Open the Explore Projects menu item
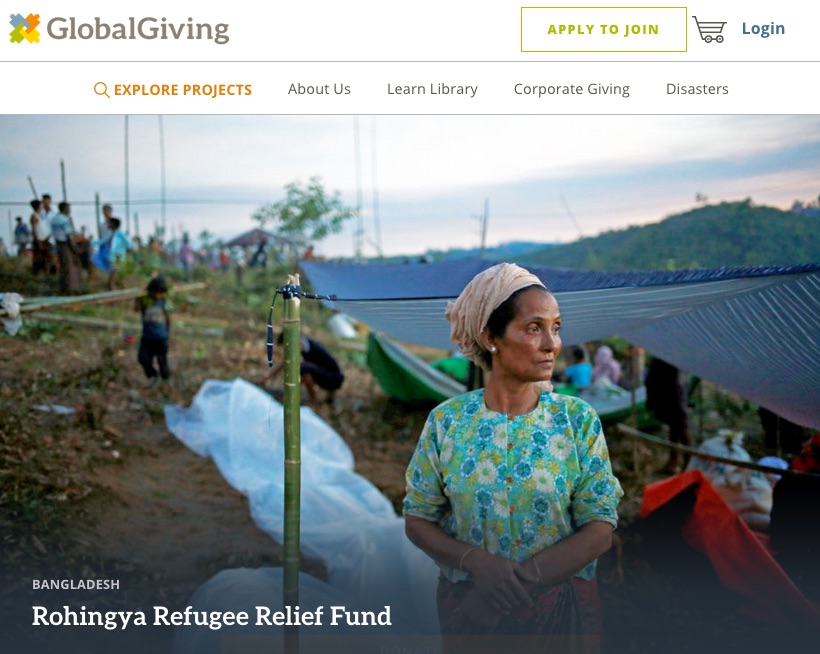The height and width of the screenshot is (654, 820). (183, 90)
